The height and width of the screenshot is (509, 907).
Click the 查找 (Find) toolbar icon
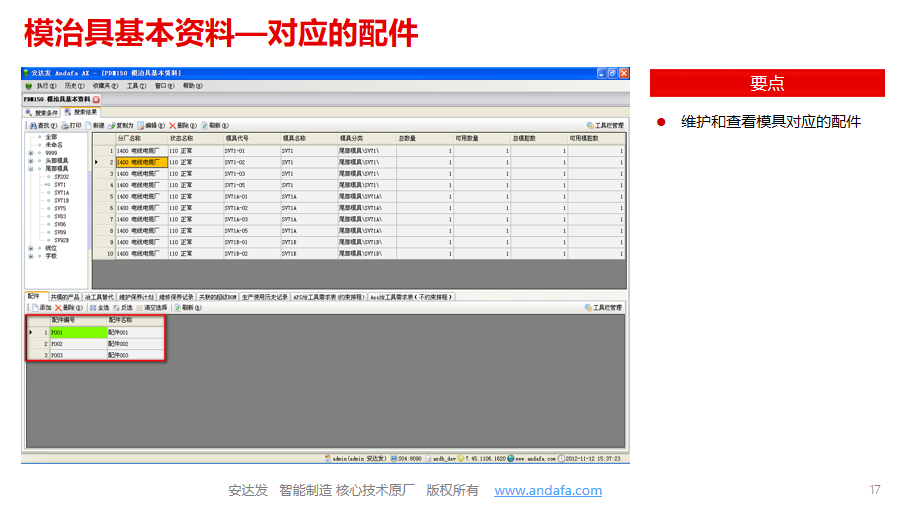[43, 126]
